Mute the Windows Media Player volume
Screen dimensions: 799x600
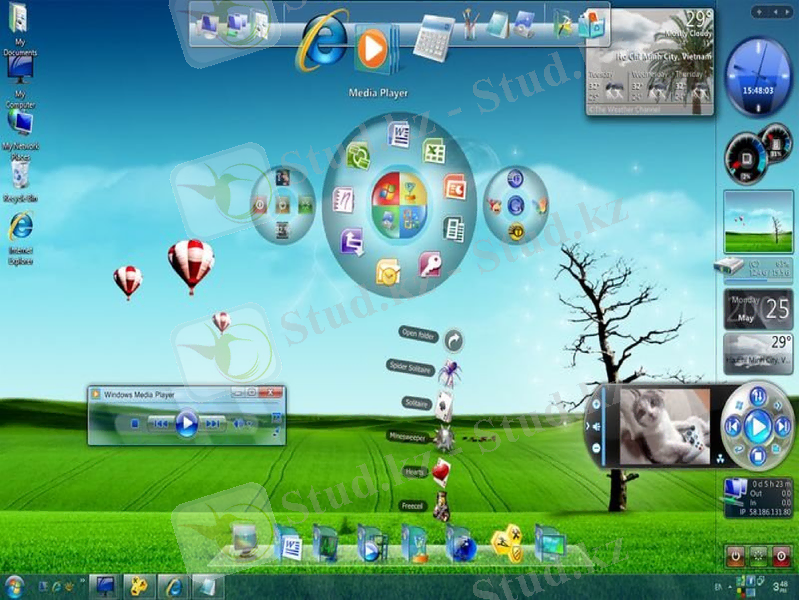click(238, 424)
